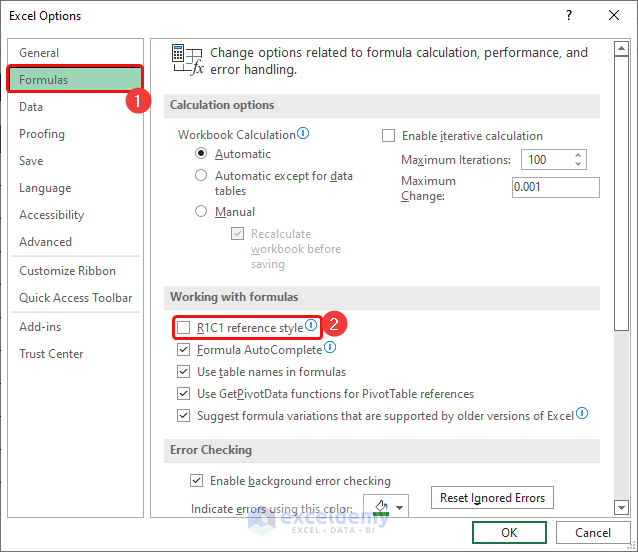Enable iterative calculation checkbox

(x=389, y=135)
